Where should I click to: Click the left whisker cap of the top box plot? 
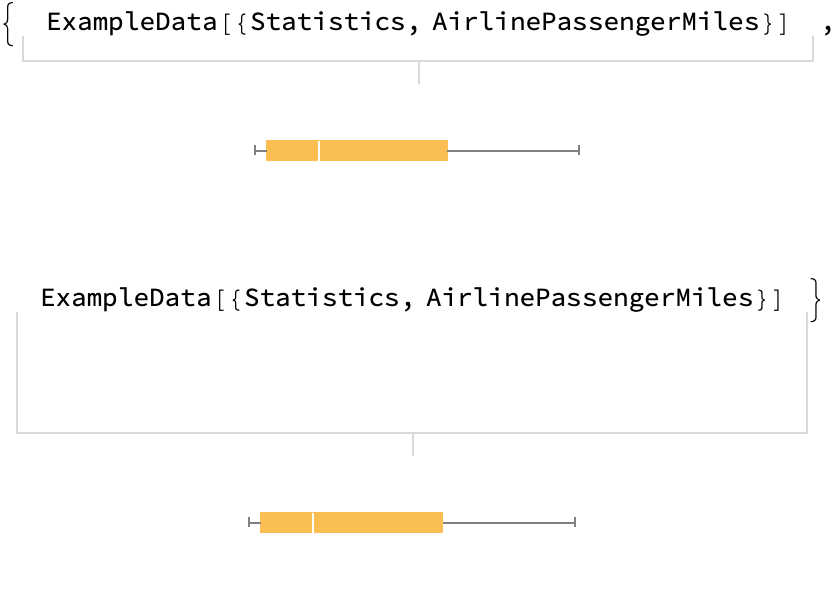256,151
